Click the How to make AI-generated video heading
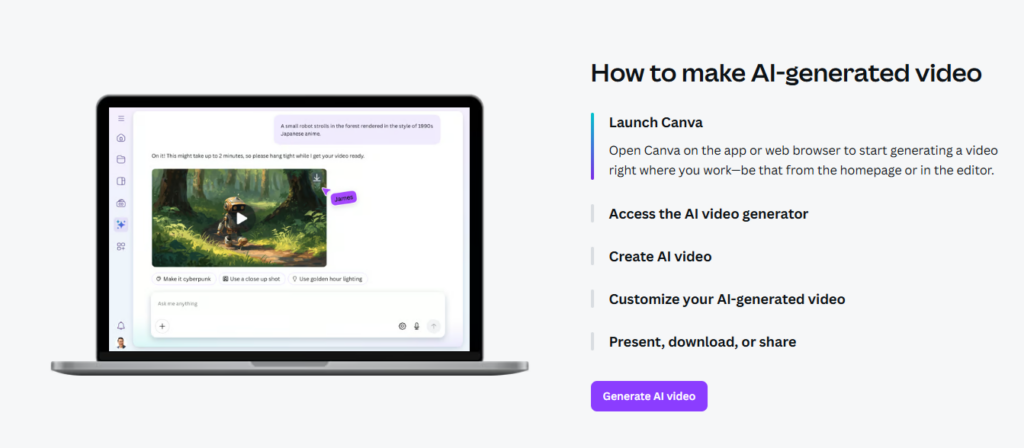 tap(786, 73)
